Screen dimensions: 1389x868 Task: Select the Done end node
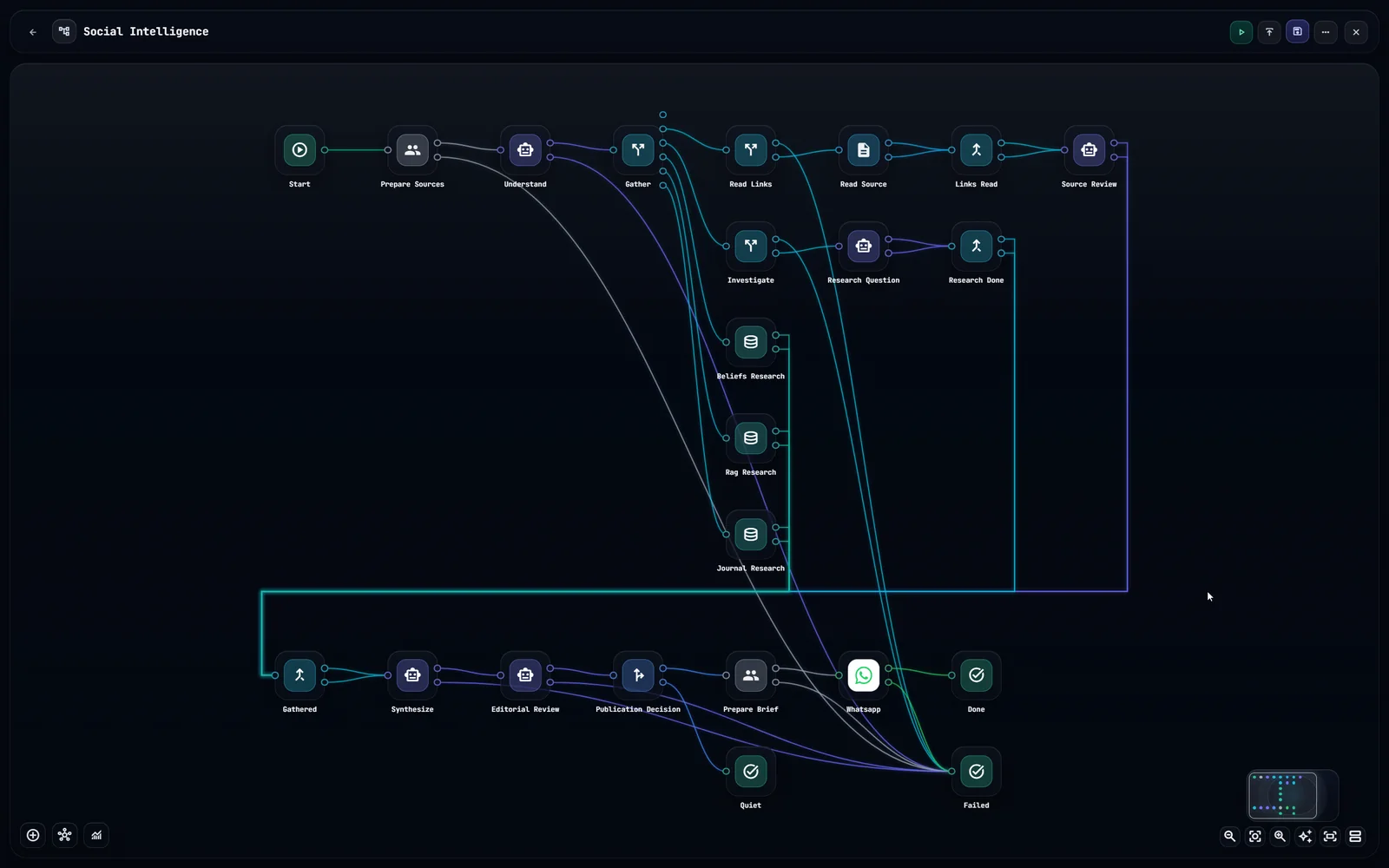pos(977,675)
